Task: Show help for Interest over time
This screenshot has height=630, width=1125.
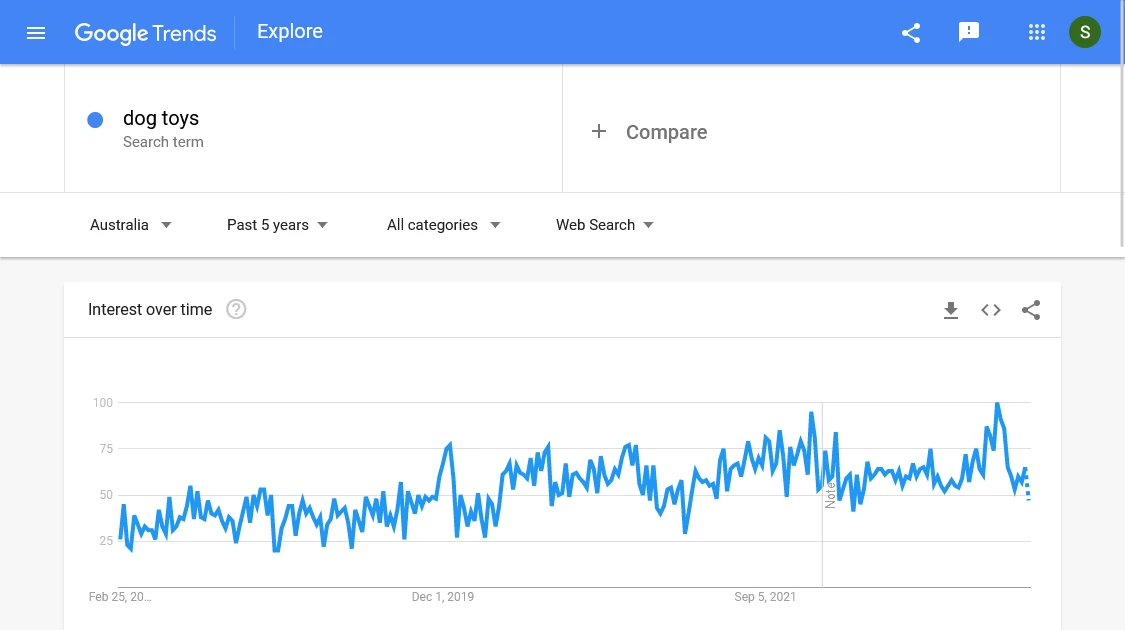Action: click(236, 309)
